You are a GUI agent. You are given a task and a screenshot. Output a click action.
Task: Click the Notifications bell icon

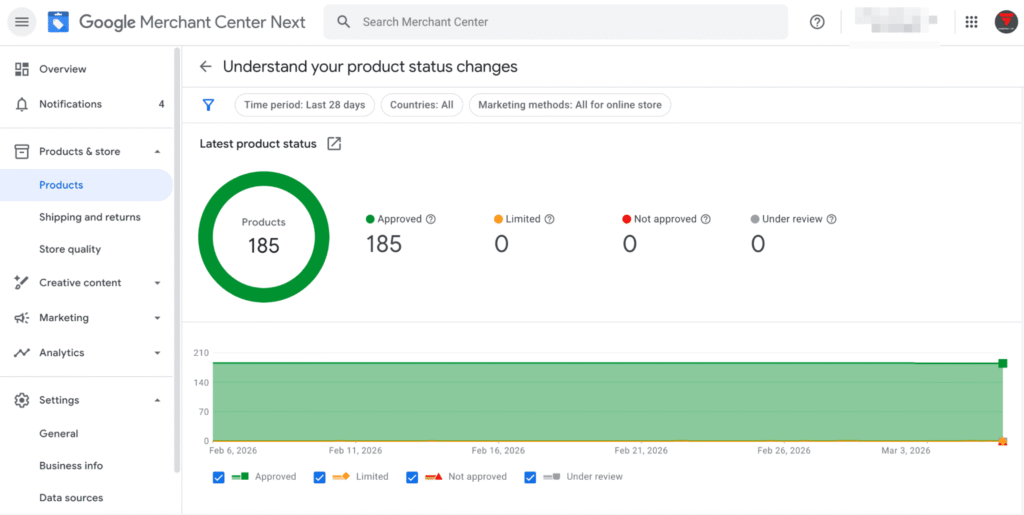click(x=22, y=104)
